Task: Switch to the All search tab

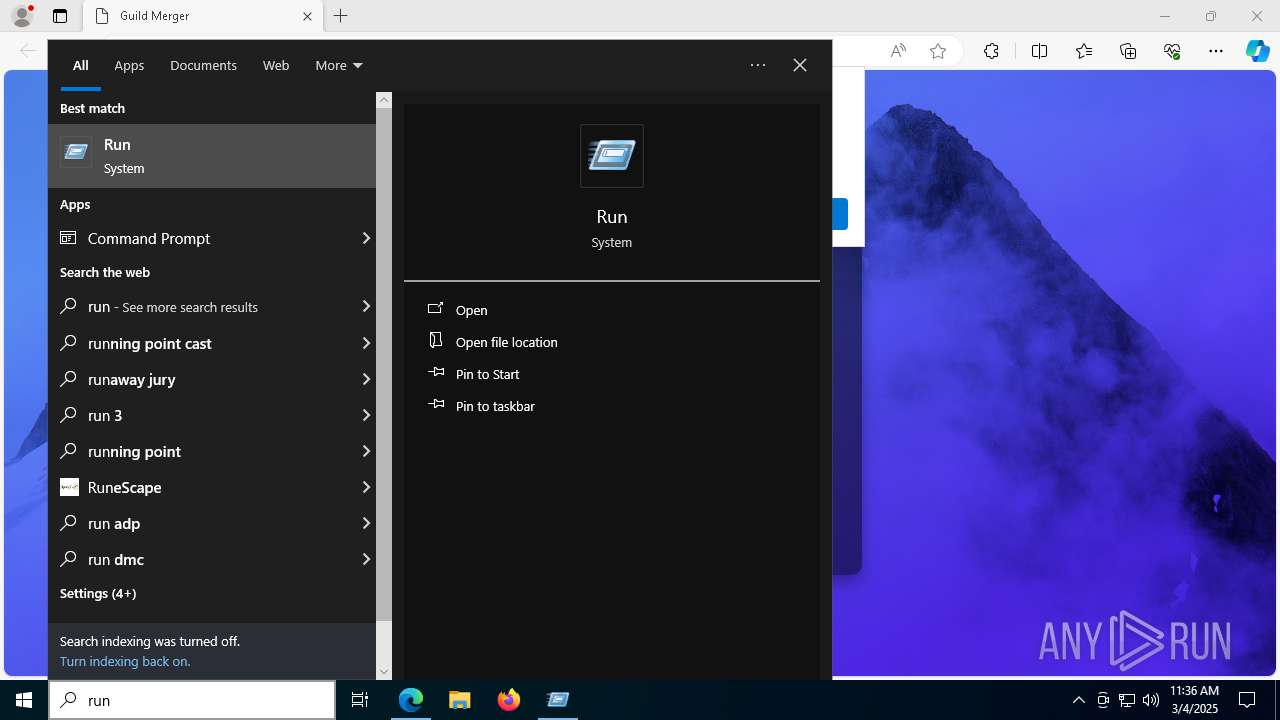Action: 80,65
